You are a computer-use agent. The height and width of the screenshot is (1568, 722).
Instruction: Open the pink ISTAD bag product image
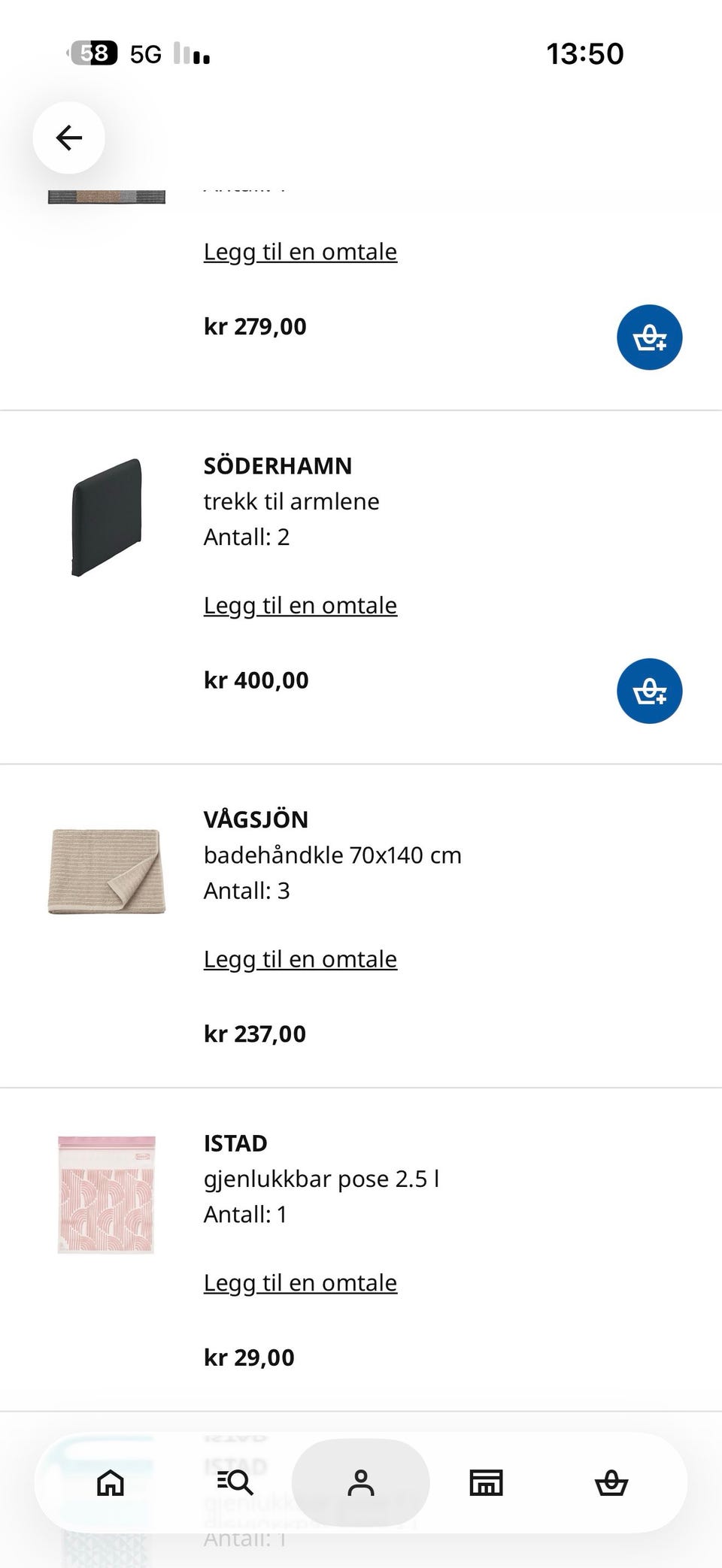(x=107, y=1194)
